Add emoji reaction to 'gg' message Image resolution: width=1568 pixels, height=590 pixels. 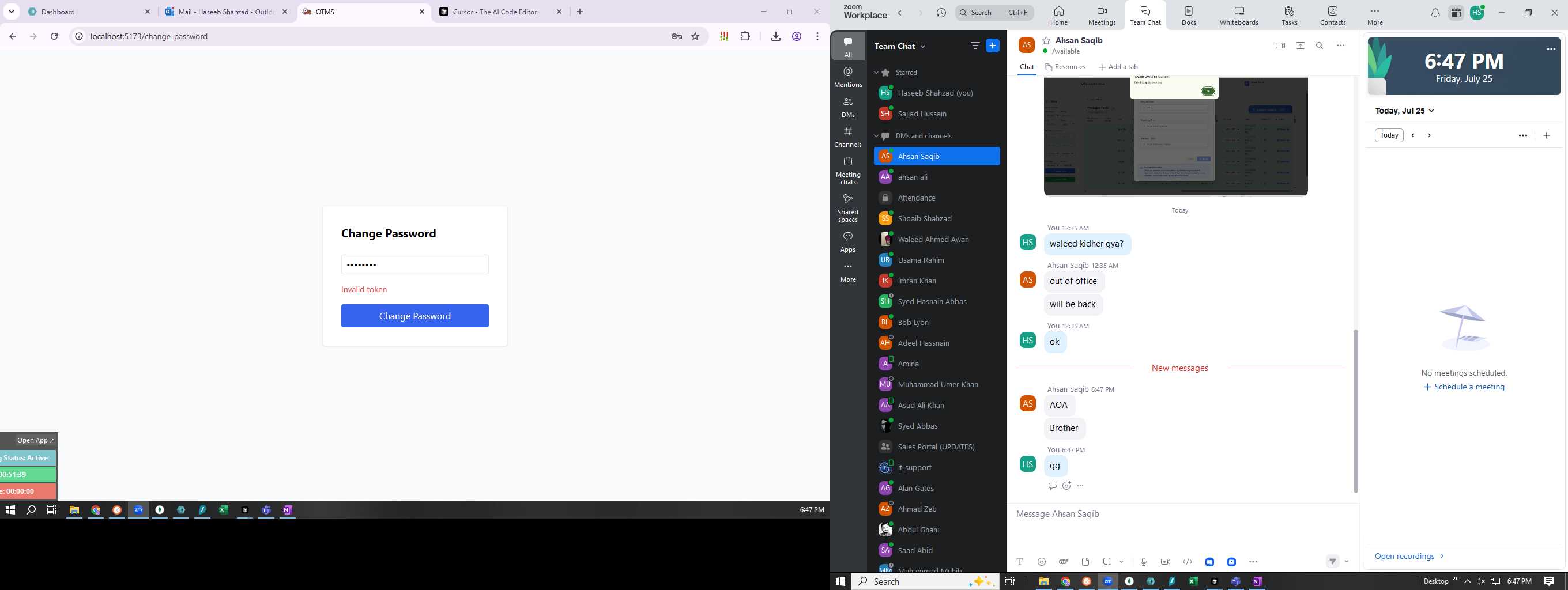pyautogui.click(x=1066, y=485)
